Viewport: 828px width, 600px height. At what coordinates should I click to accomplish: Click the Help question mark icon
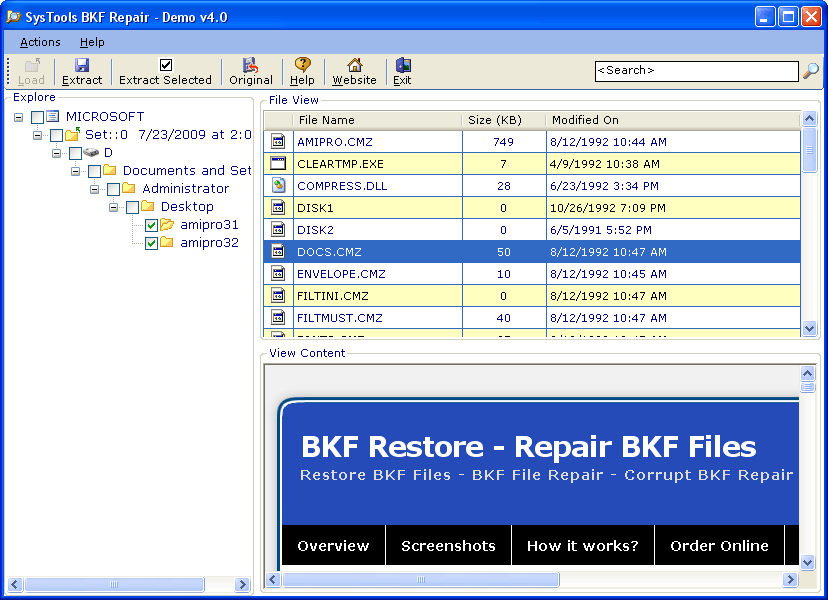(x=302, y=65)
